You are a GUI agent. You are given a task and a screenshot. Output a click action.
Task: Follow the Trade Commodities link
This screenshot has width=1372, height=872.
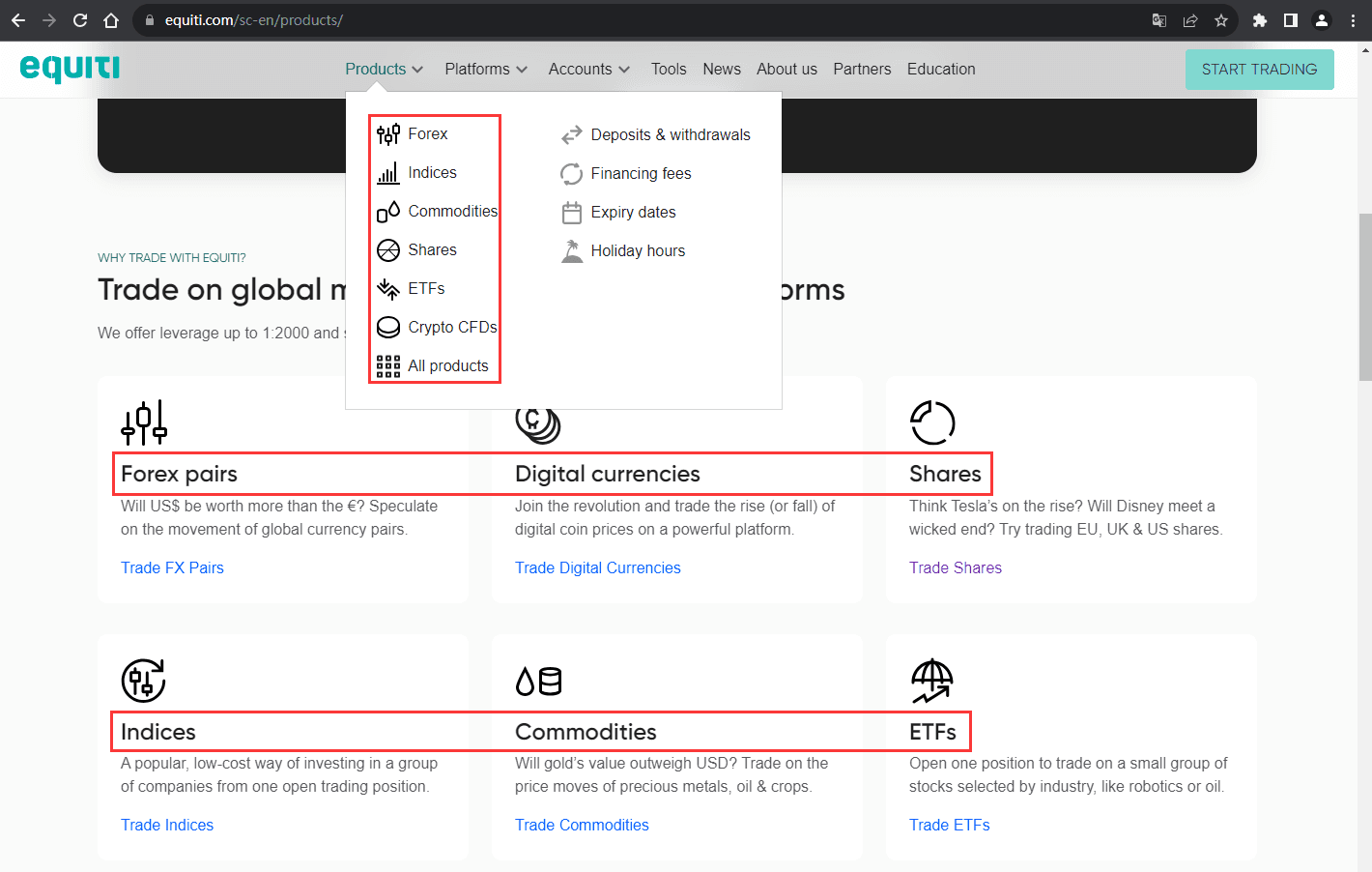coord(582,826)
